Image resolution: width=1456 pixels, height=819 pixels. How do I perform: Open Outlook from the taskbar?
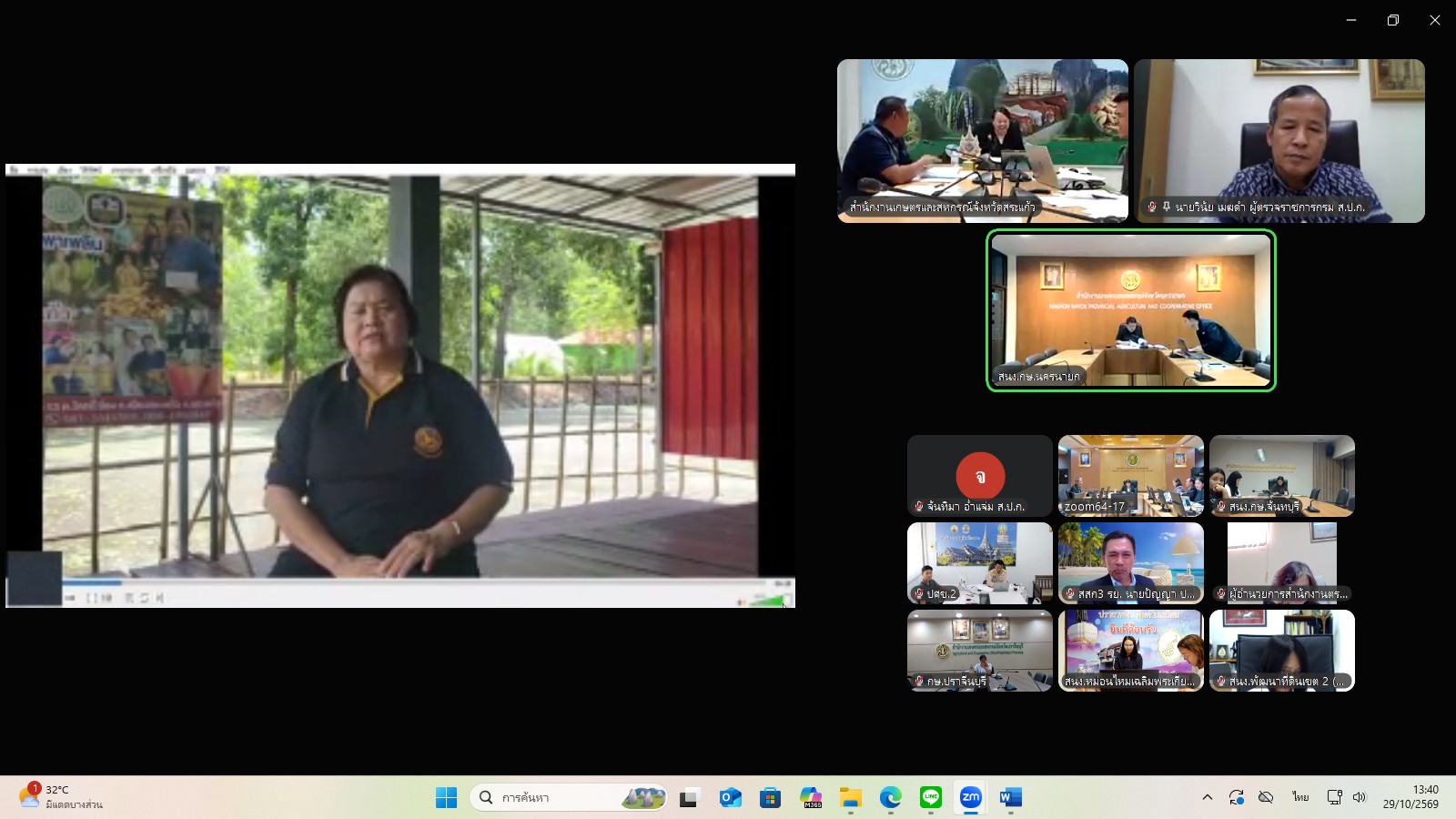pos(730,797)
